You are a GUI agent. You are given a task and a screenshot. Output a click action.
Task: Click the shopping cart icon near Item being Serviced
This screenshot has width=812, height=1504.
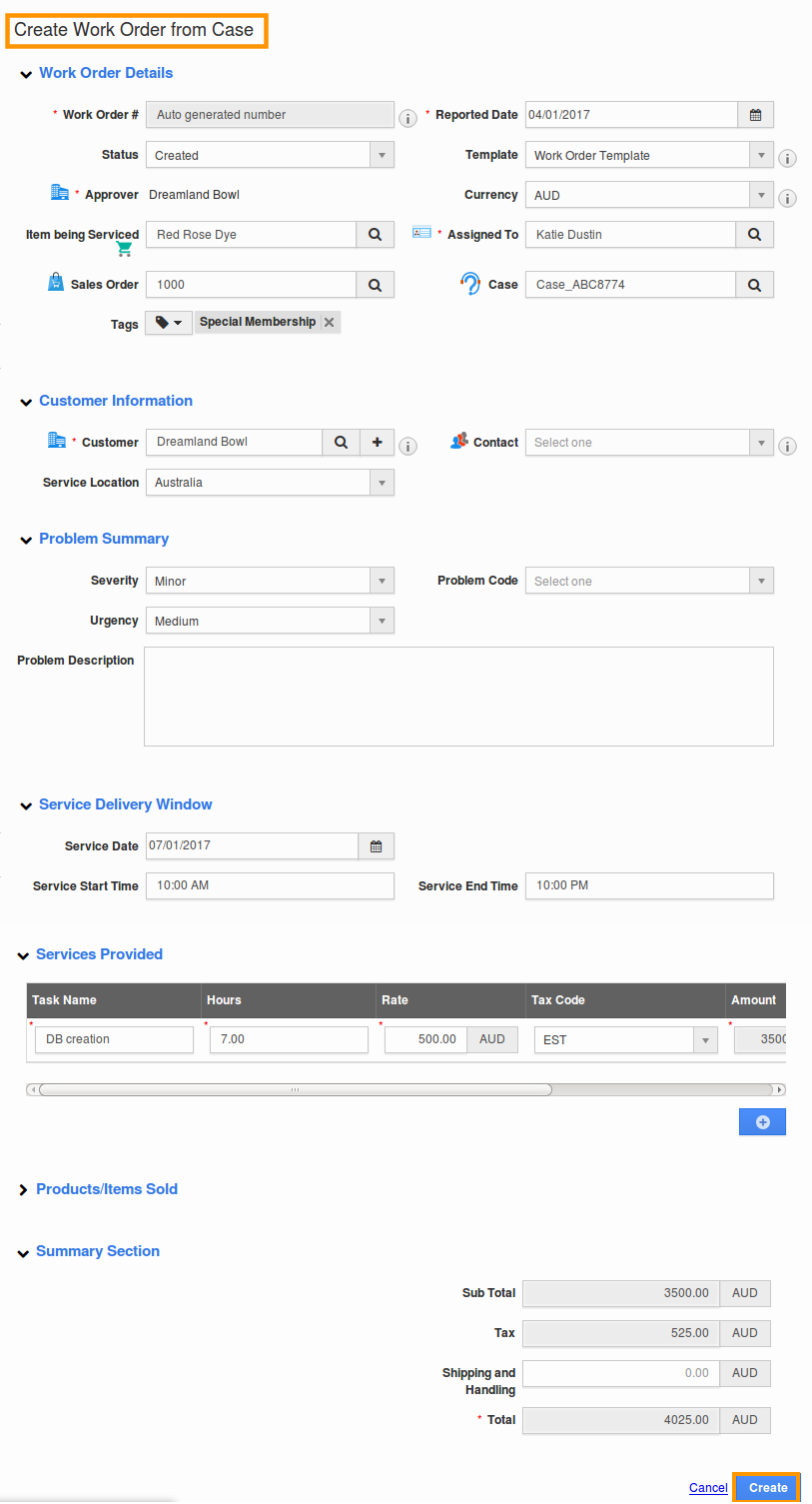pyautogui.click(x=124, y=248)
